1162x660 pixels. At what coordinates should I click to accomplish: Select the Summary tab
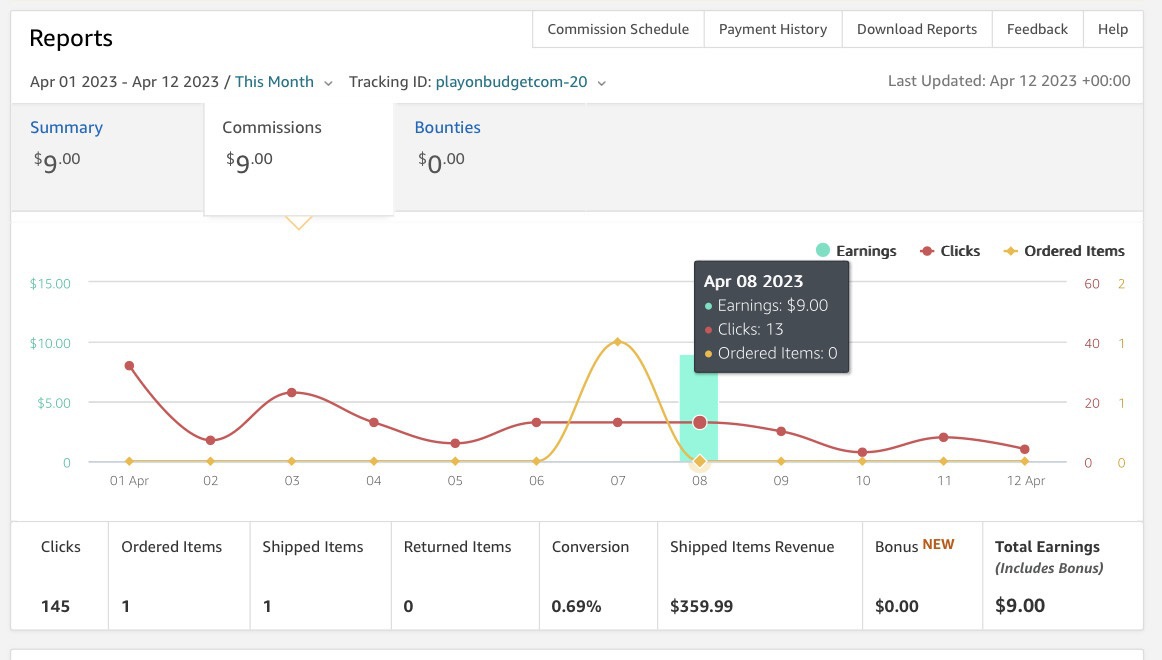(x=107, y=157)
